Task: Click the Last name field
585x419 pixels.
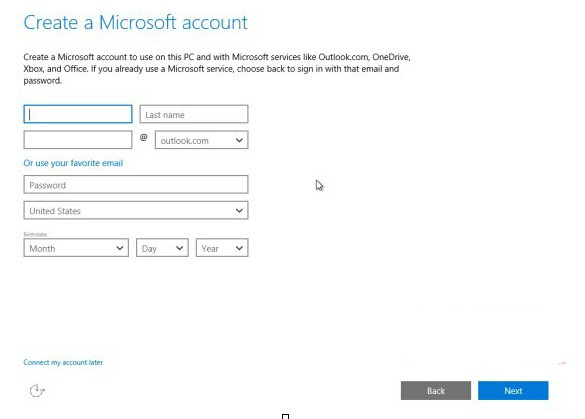Action: click(x=194, y=114)
